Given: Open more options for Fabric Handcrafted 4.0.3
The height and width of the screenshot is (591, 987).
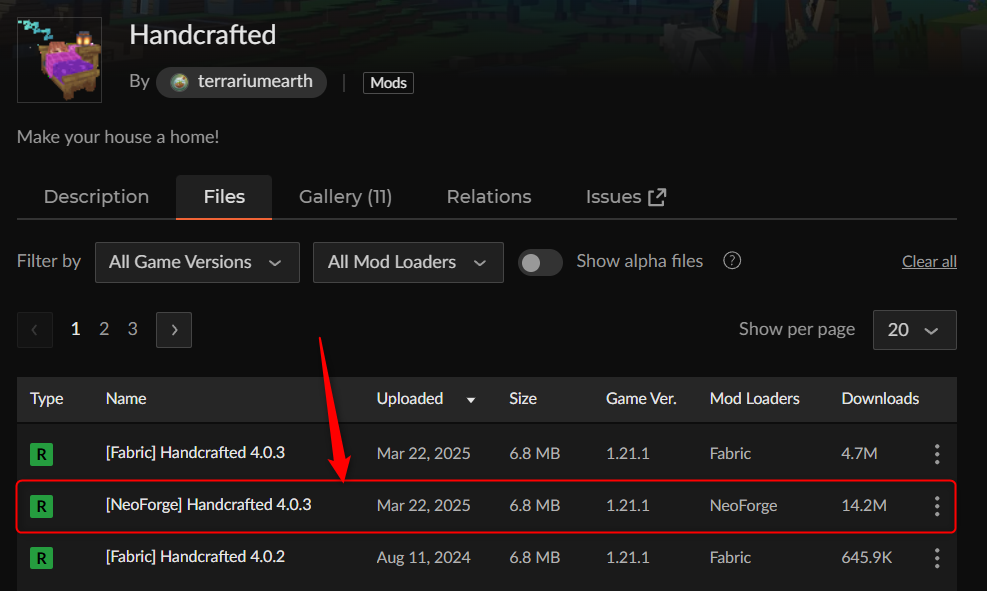Looking at the screenshot, I should click(x=937, y=454).
